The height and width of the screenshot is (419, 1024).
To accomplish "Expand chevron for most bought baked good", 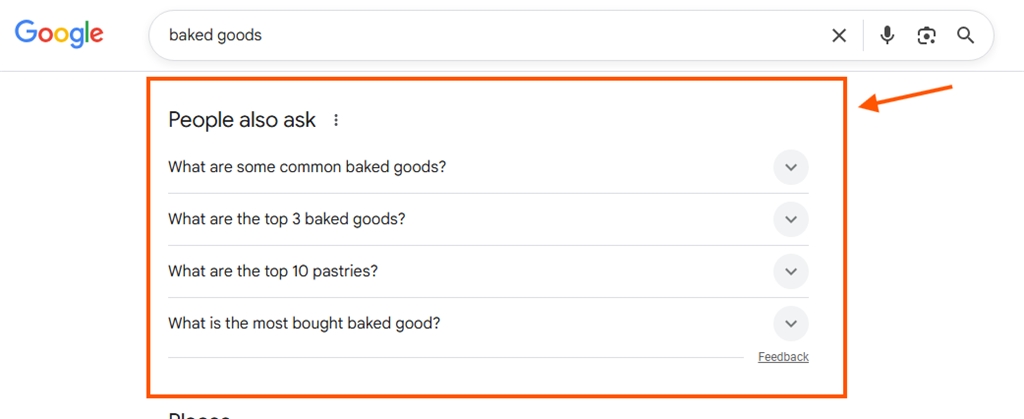I will [x=791, y=323].
